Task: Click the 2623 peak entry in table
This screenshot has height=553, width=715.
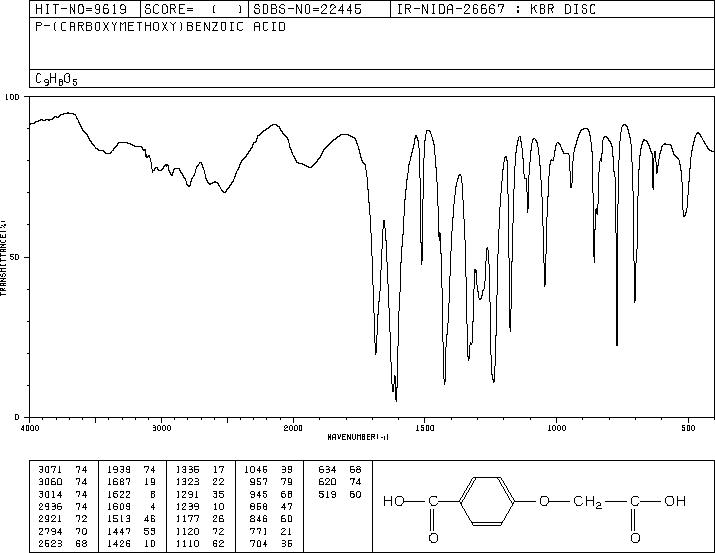Action: coord(62,543)
